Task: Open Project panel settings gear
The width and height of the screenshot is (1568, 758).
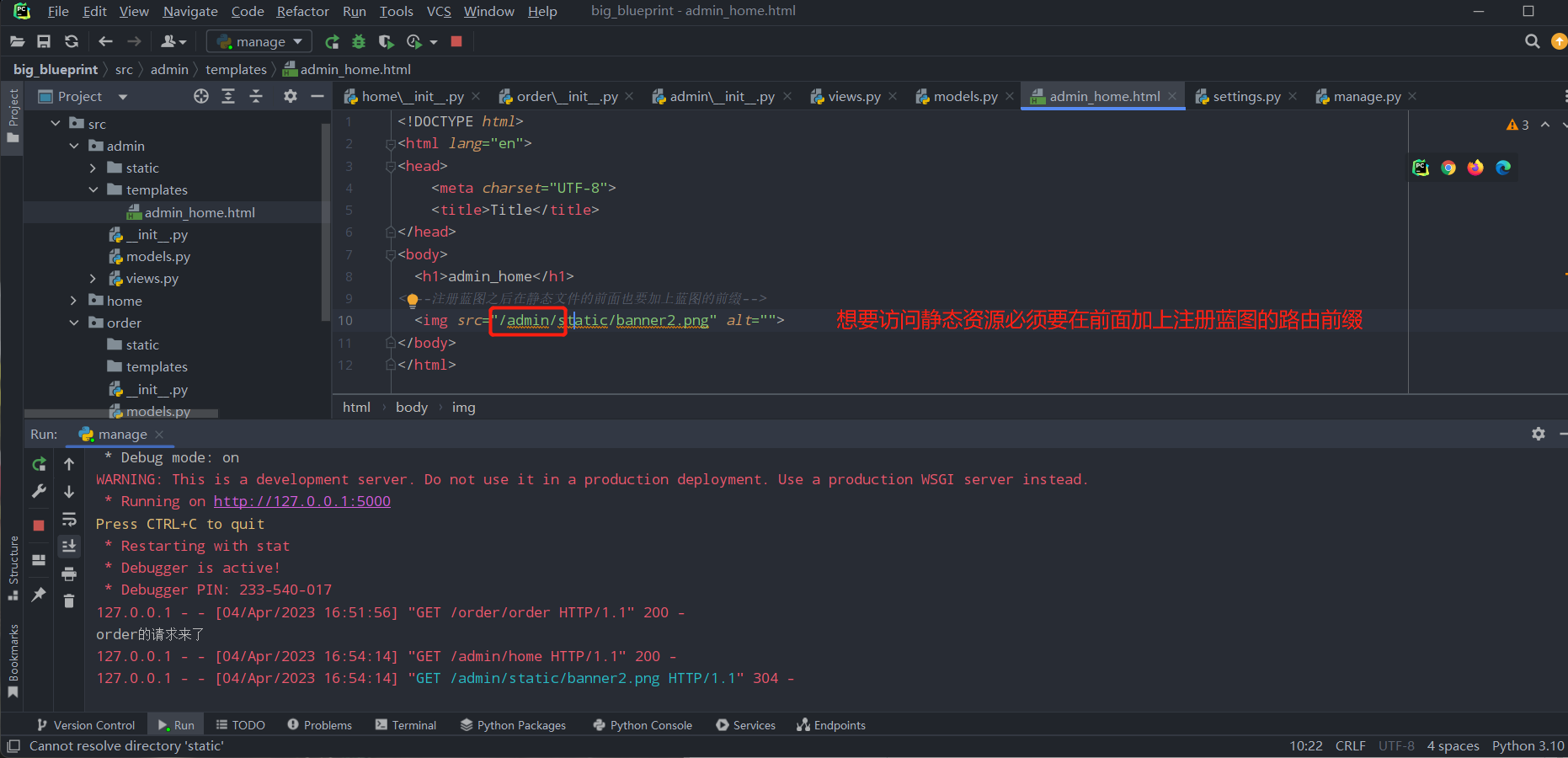Action: coord(291,97)
